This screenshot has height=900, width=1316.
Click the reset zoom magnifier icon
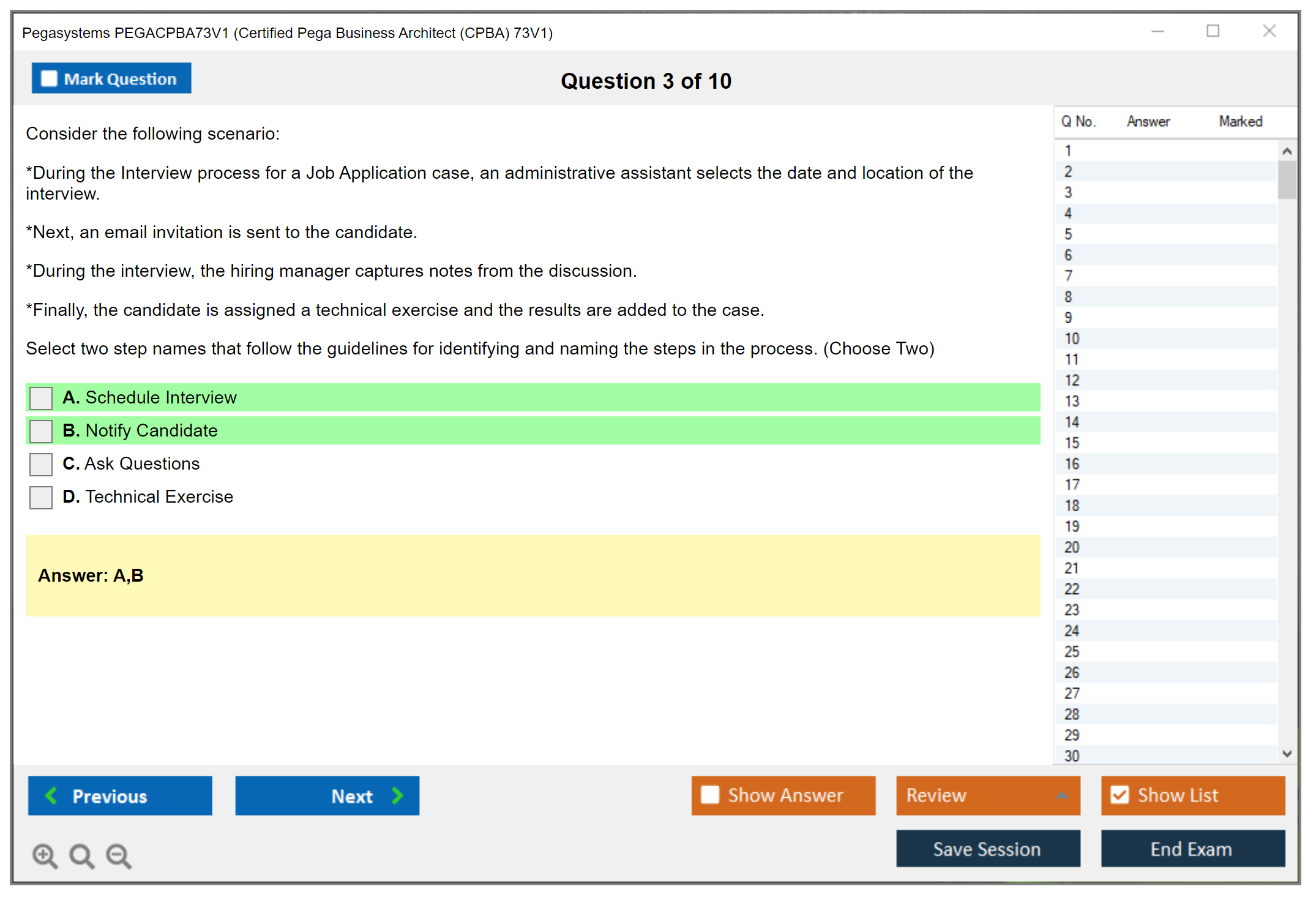(x=81, y=855)
